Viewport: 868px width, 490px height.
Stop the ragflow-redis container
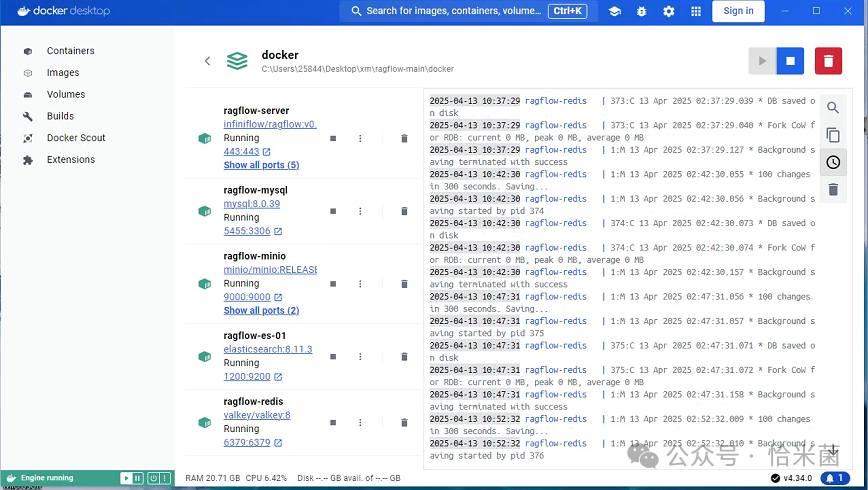click(333, 422)
